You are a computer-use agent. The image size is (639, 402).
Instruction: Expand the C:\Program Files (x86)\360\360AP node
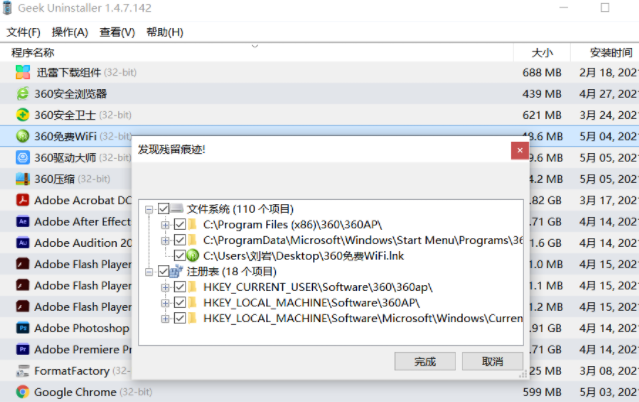165,225
